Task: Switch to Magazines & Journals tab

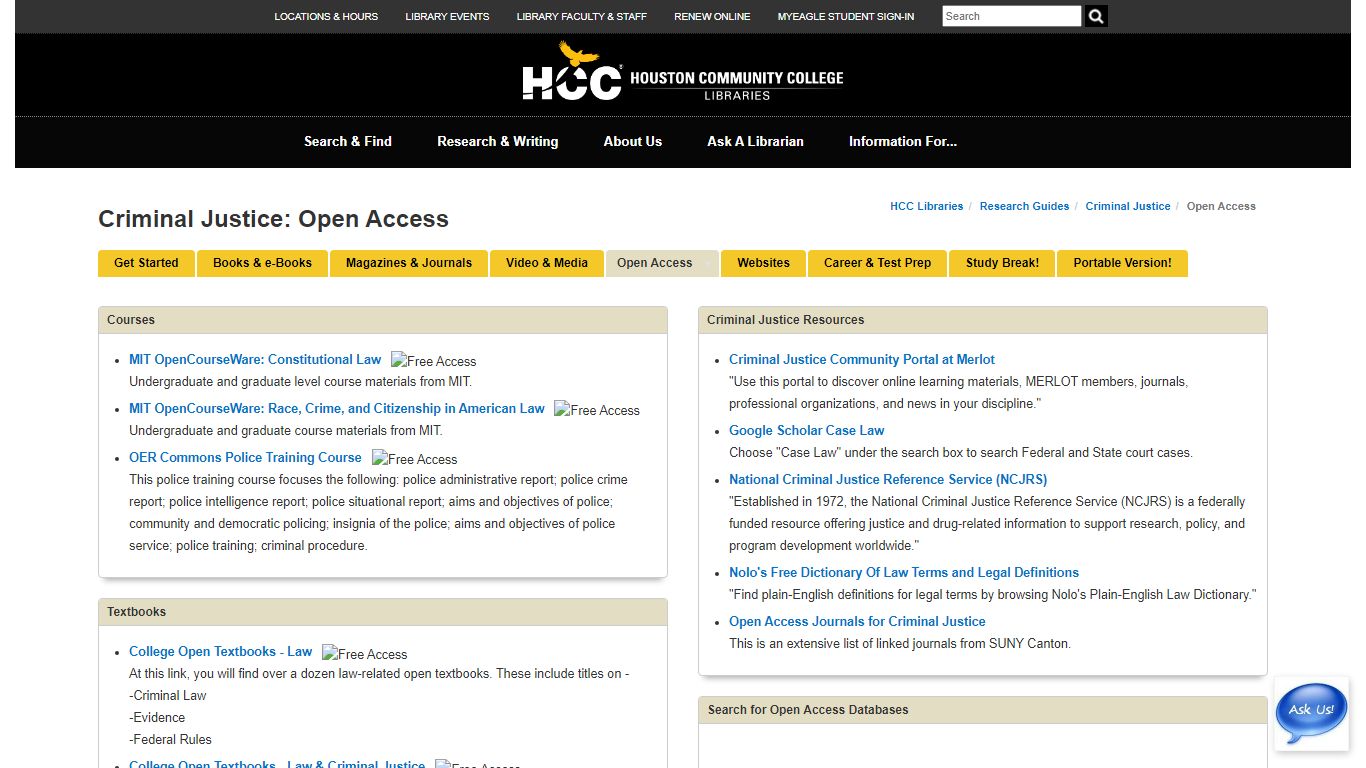Action: point(409,263)
